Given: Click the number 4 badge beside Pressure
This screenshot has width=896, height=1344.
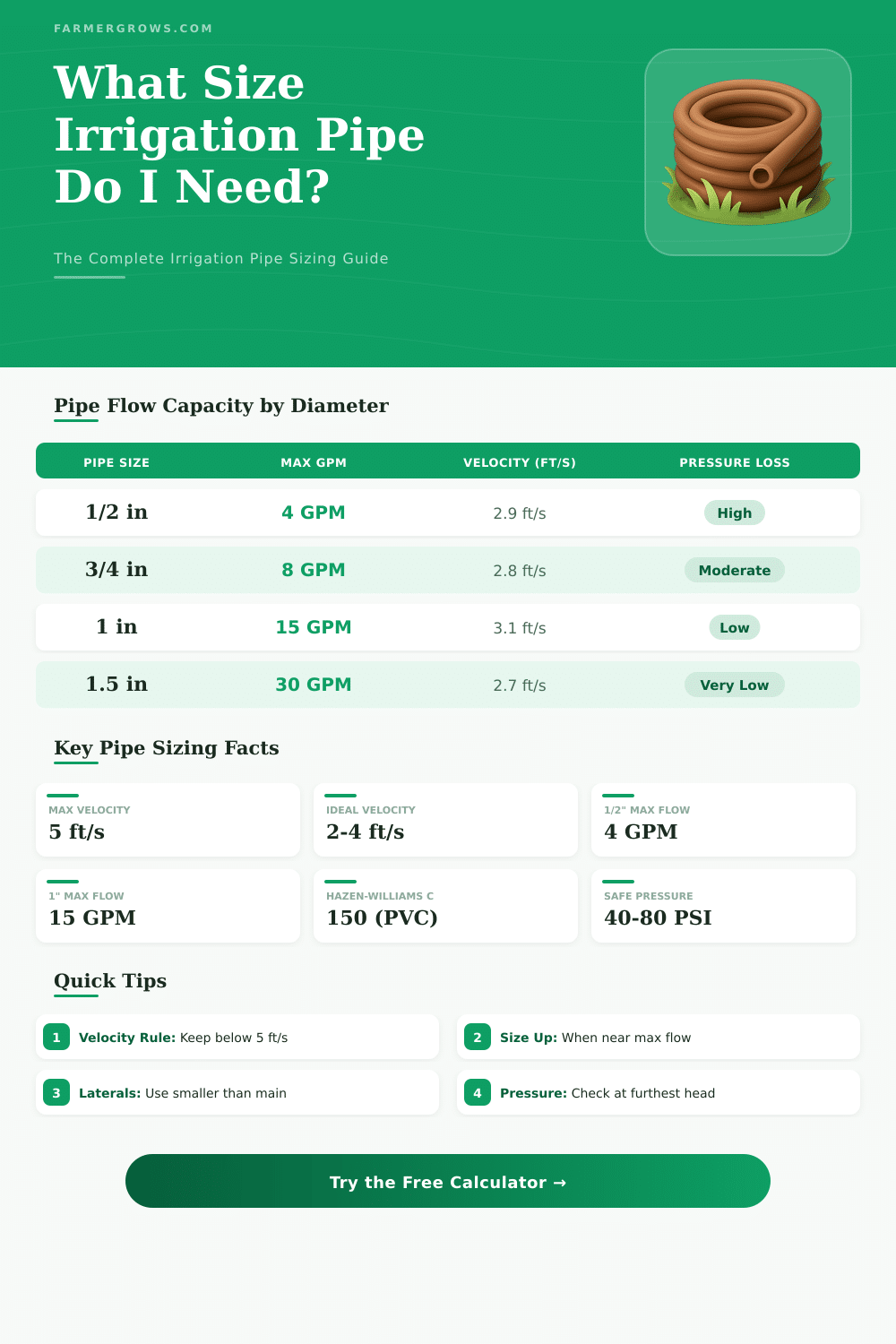Looking at the screenshot, I should click(478, 1092).
